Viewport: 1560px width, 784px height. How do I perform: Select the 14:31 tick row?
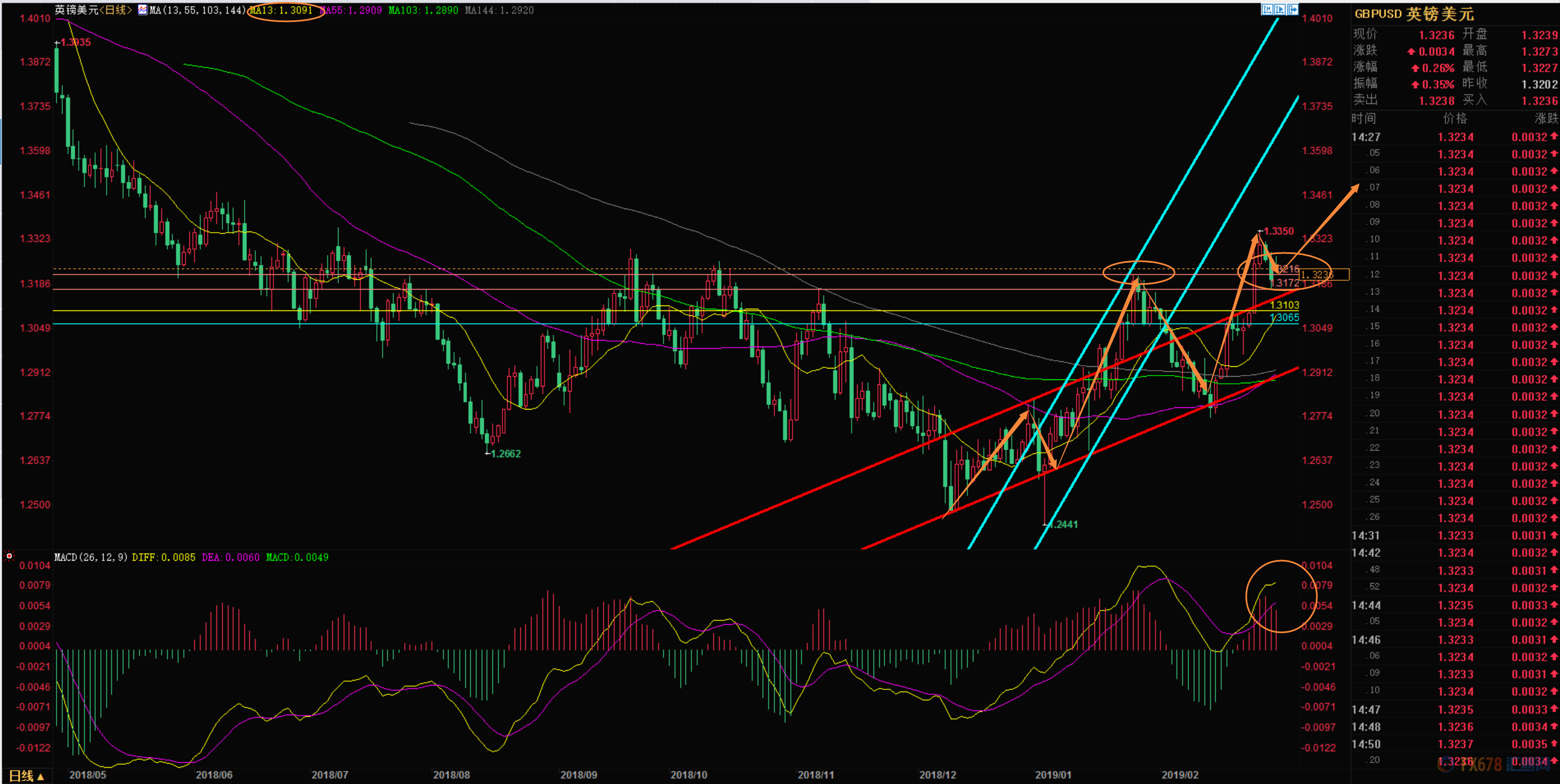1455,536
